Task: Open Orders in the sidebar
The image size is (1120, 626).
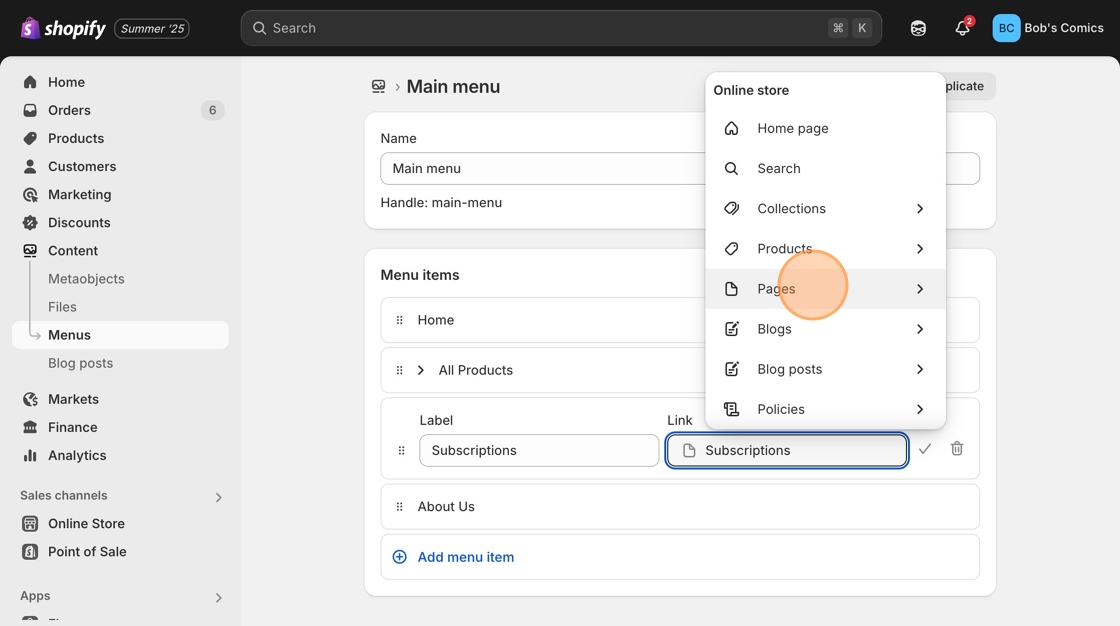Action: [x=69, y=110]
